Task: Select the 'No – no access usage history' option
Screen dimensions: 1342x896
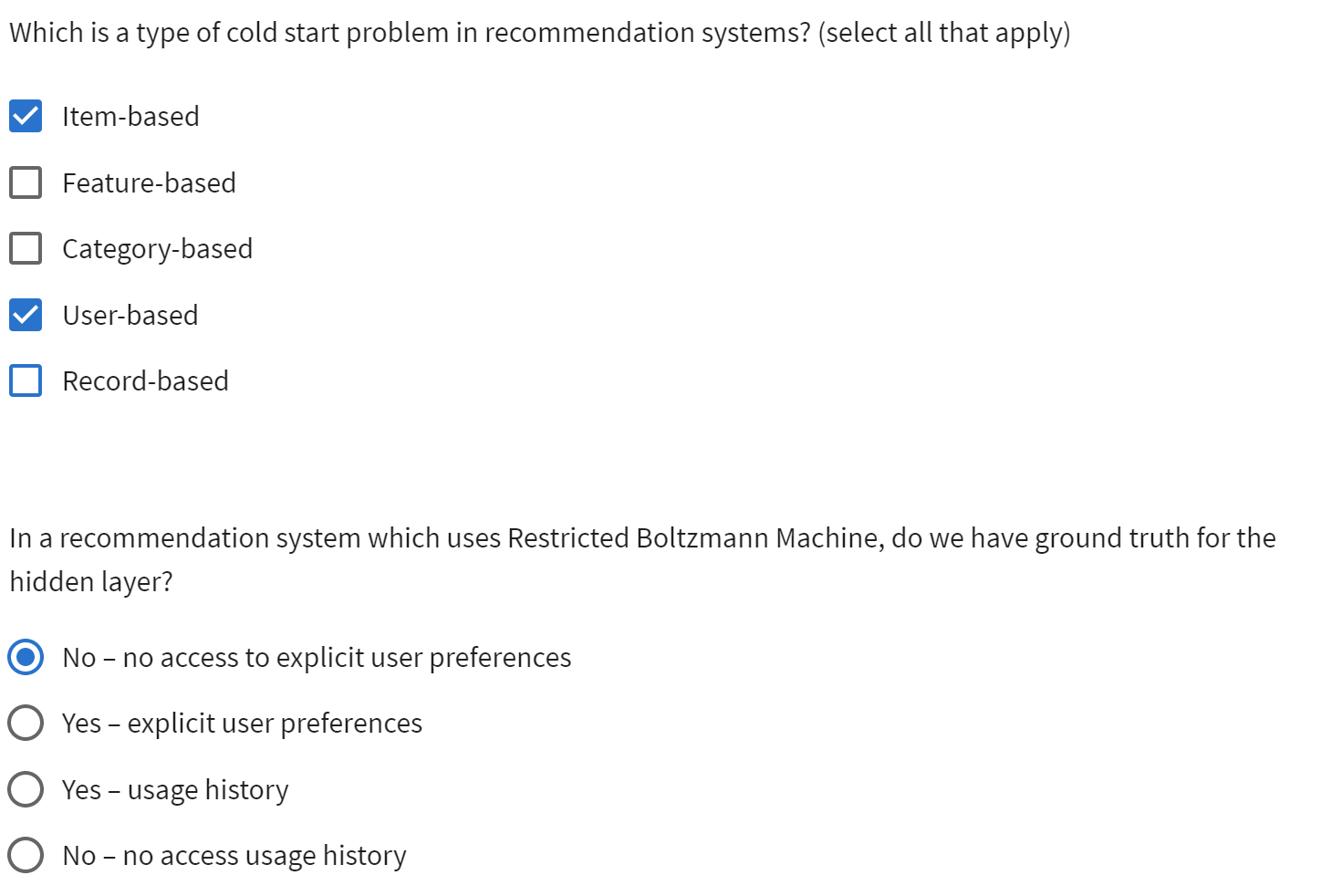Action: (x=25, y=855)
